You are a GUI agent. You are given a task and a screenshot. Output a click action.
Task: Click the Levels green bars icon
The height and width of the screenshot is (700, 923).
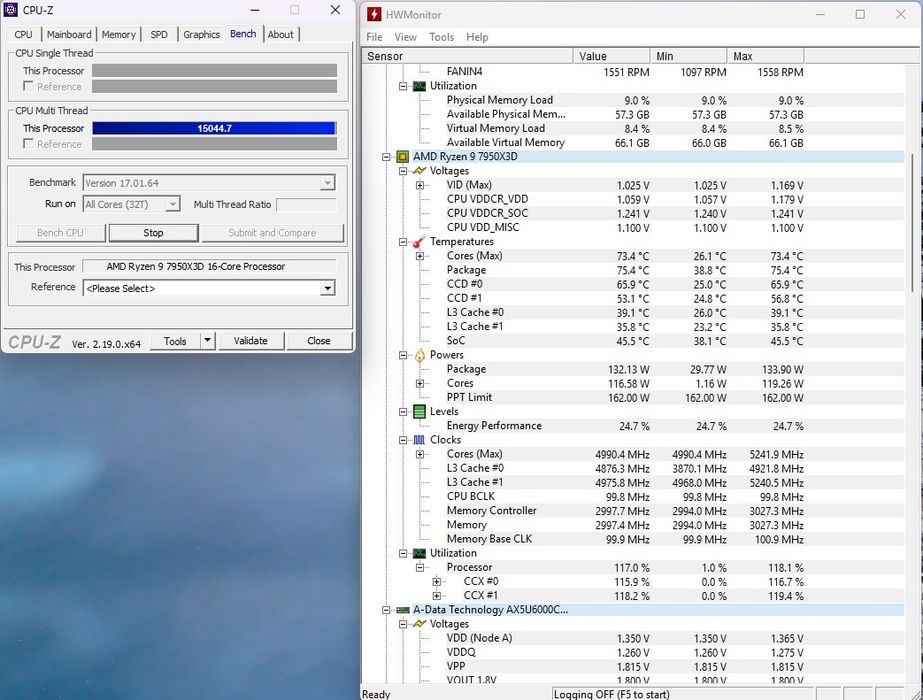pyautogui.click(x=419, y=412)
